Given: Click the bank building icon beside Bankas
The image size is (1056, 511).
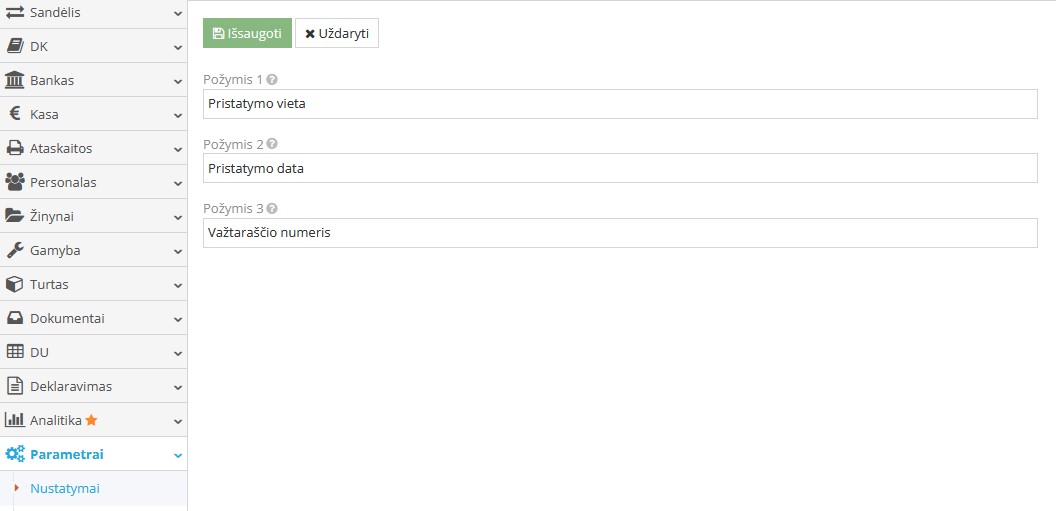Looking at the screenshot, I should [x=15, y=80].
